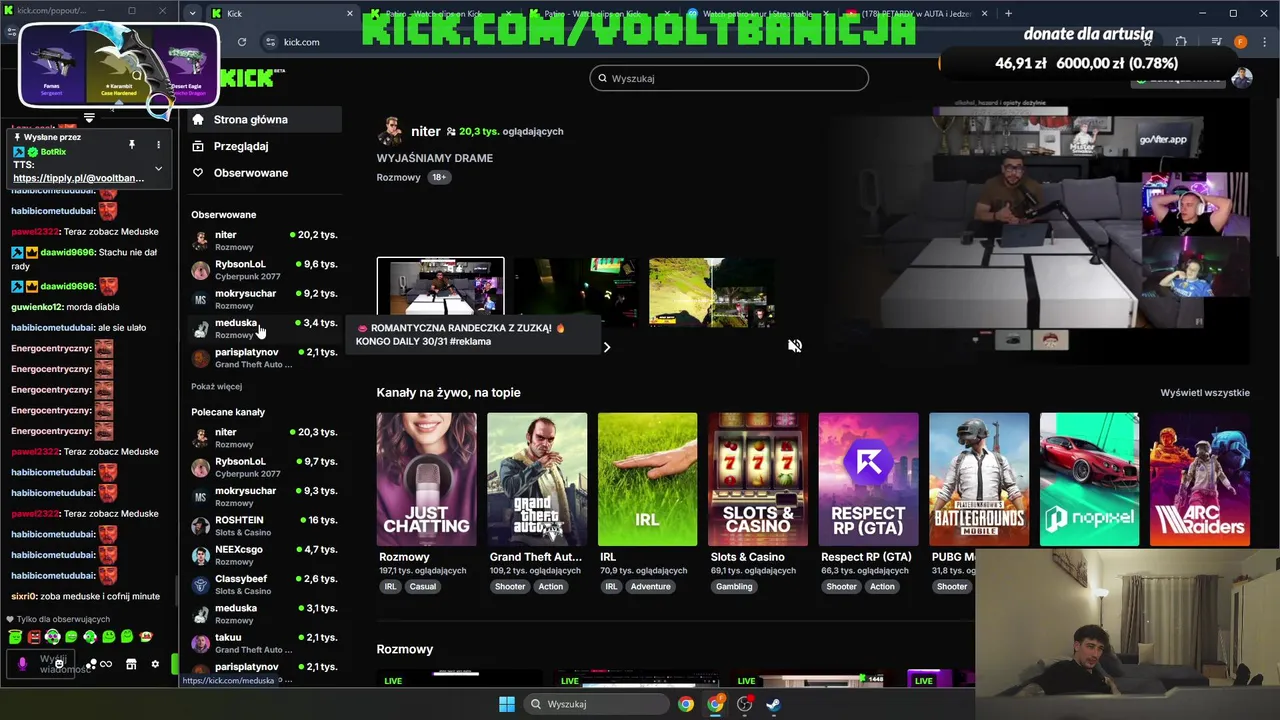Click Action tag under Respect RP card
Viewport: 1280px width, 720px height.
(882, 587)
